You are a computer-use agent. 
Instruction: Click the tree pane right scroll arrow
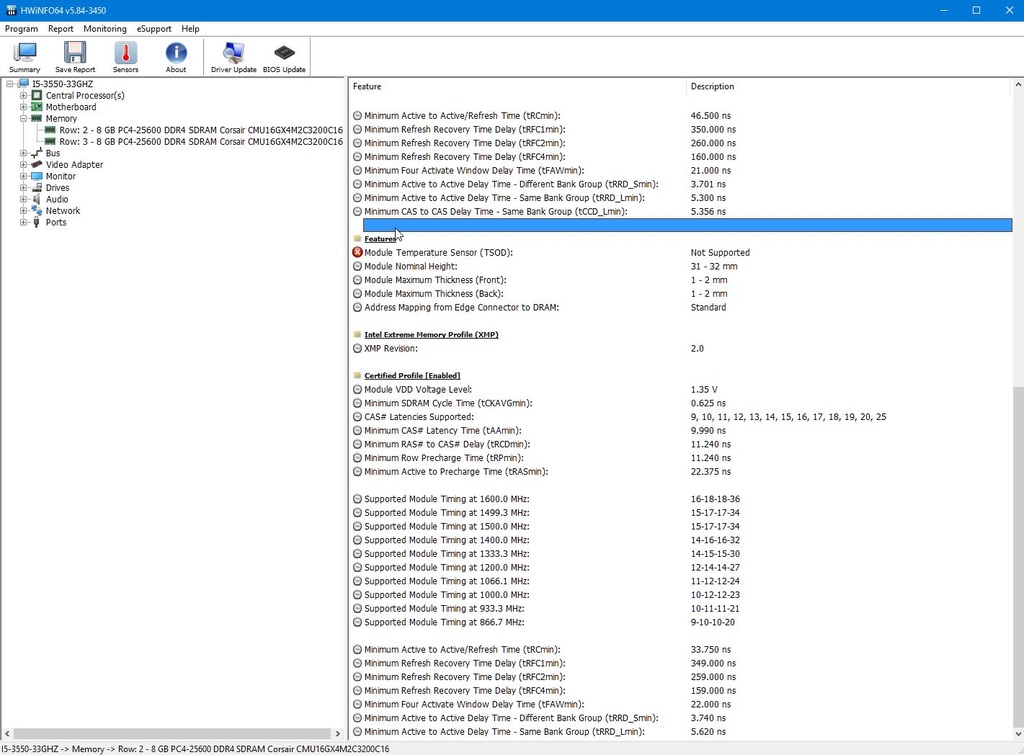tap(338, 733)
